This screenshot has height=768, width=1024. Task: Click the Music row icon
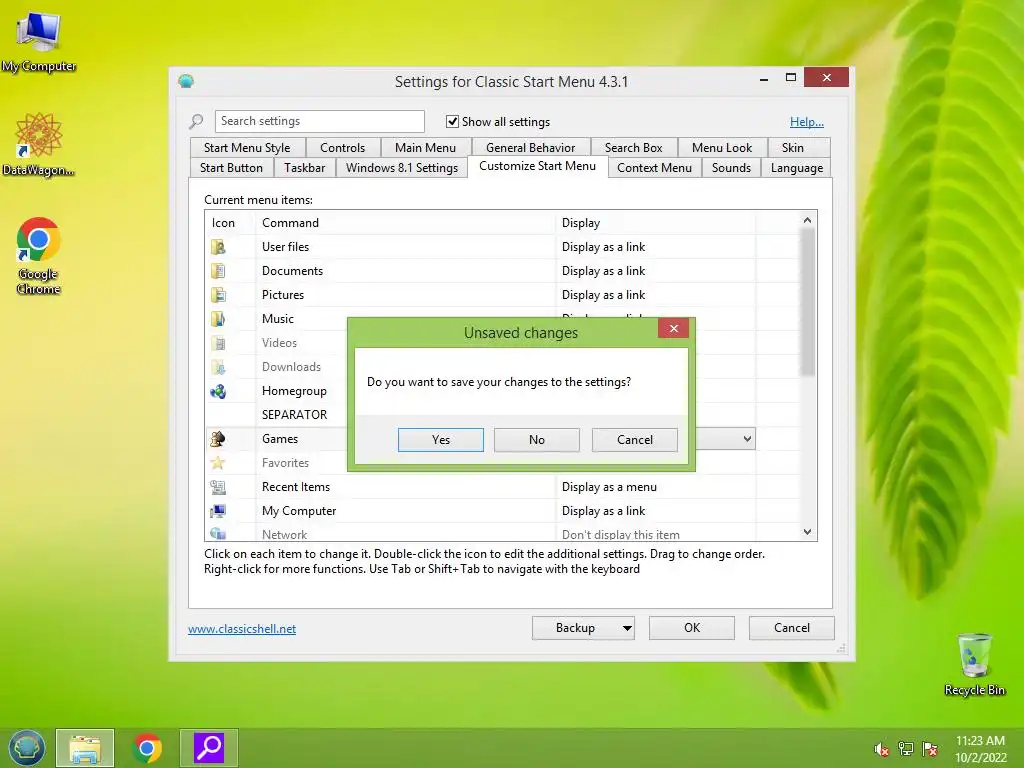218,319
